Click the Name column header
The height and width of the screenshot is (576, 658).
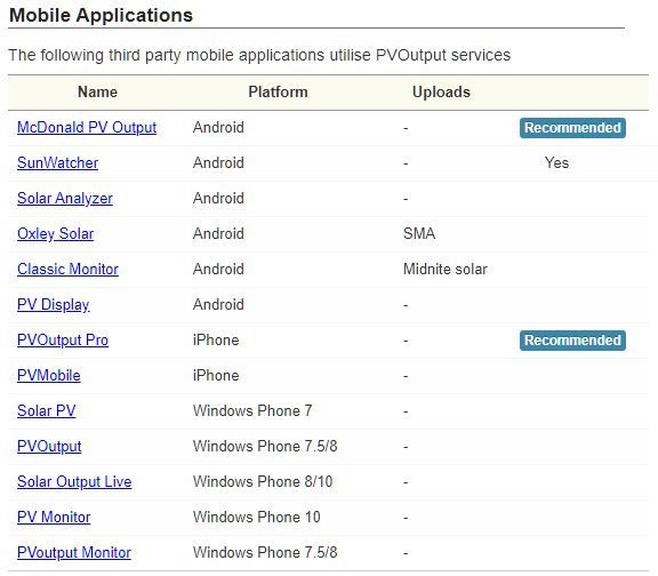point(97,92)
